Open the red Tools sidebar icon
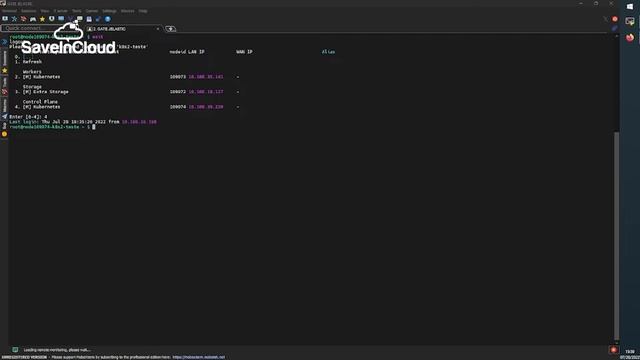The image size is (640, 360). 4,92
